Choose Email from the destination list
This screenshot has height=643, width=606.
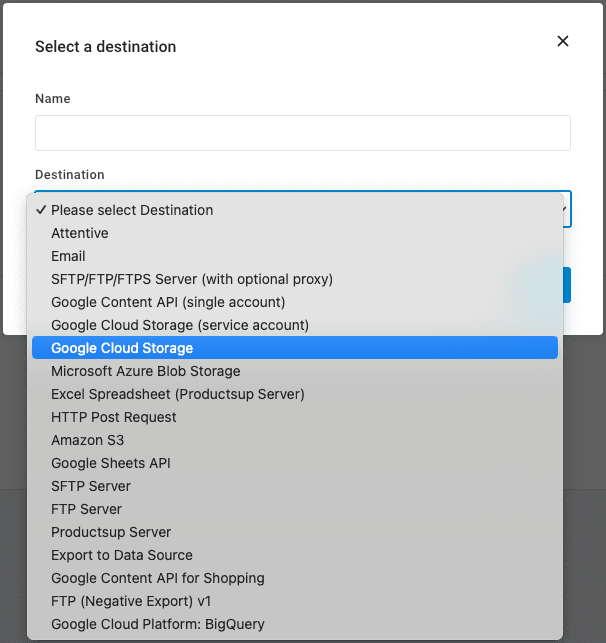(68, 256)
